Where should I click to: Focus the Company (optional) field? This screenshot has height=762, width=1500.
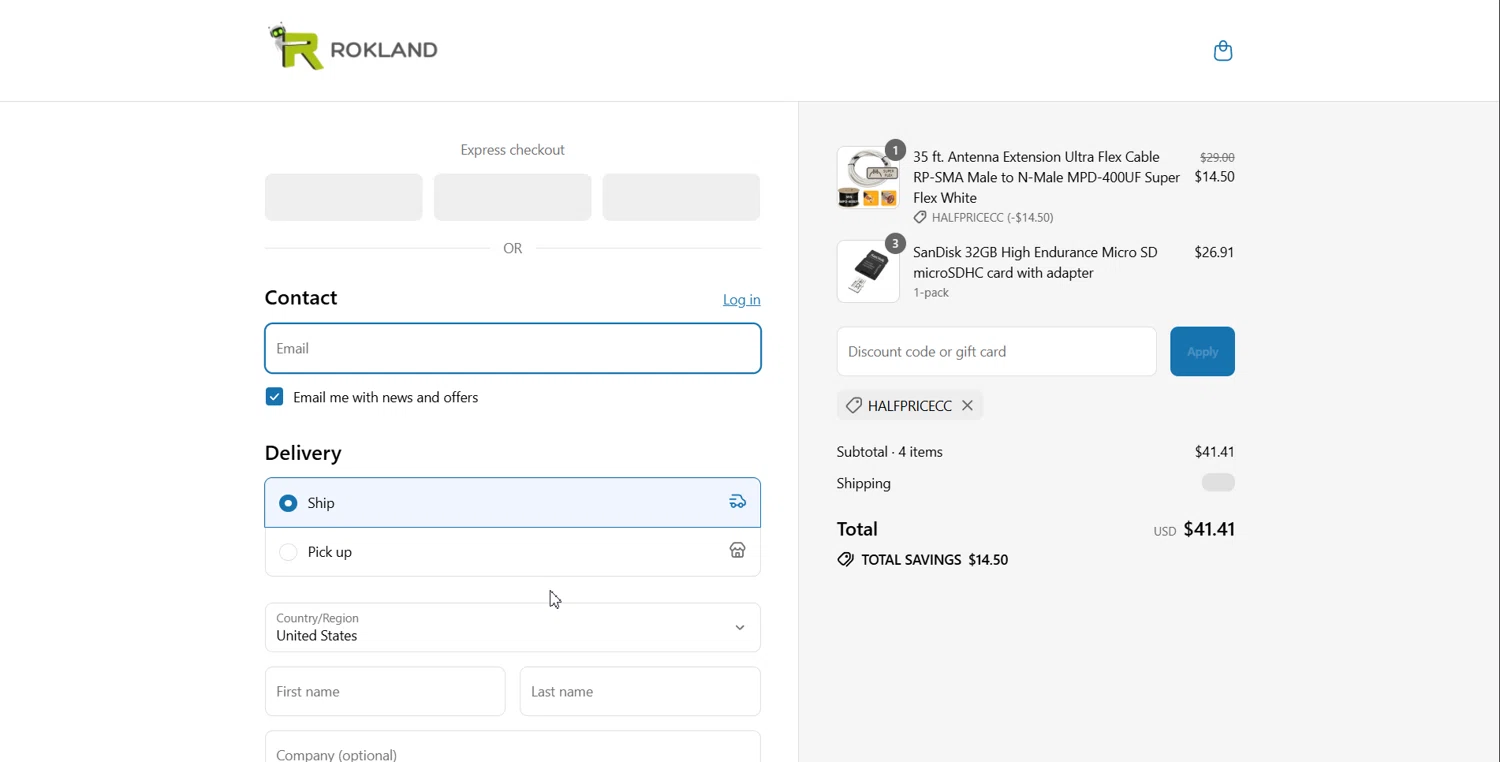tap(512, 748)
